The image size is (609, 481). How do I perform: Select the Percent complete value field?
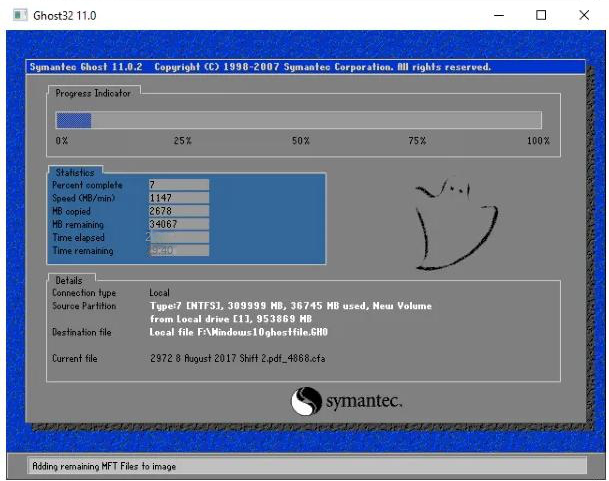click(177, 185)
